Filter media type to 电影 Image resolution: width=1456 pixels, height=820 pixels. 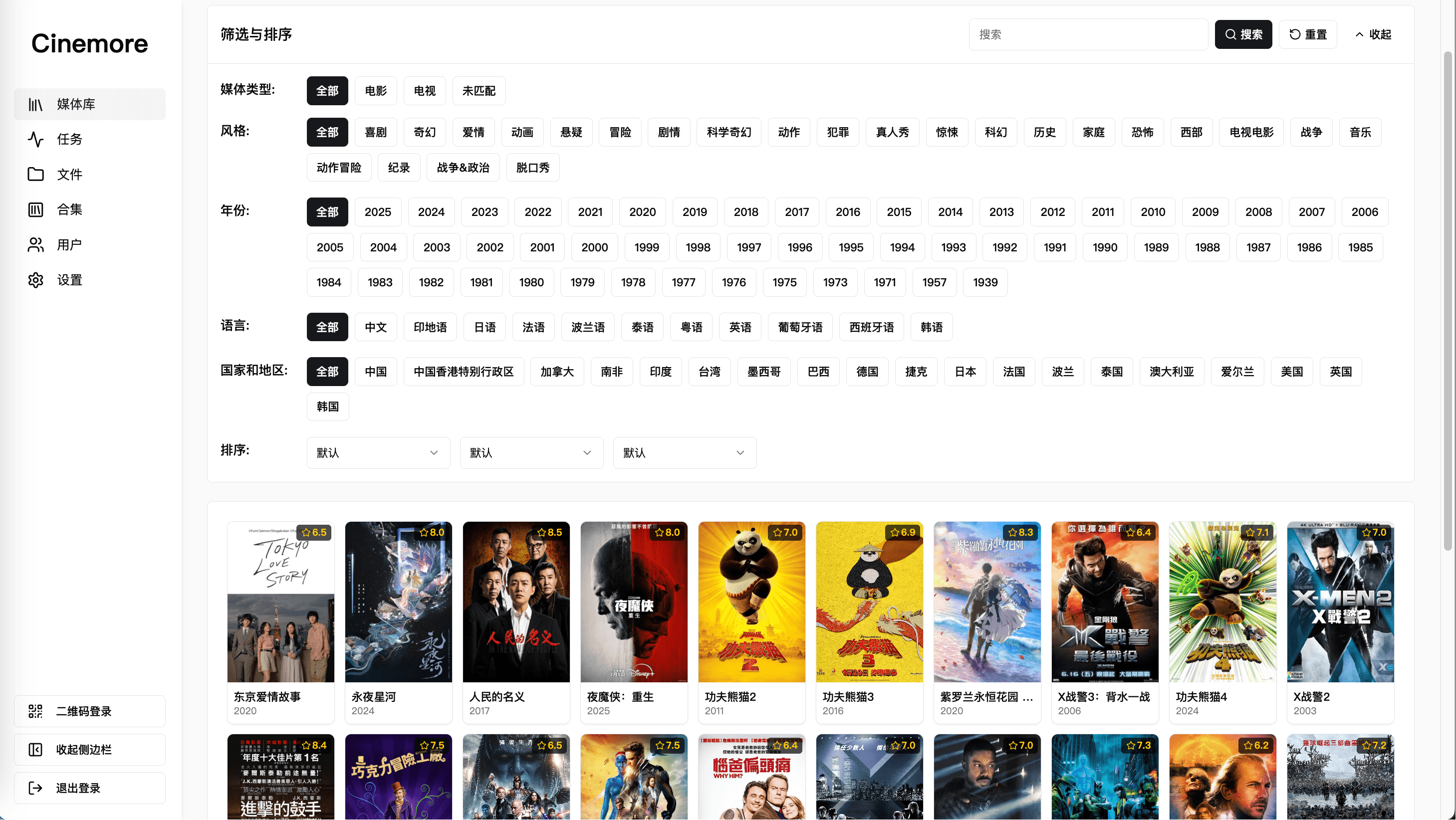click(376, 91)
